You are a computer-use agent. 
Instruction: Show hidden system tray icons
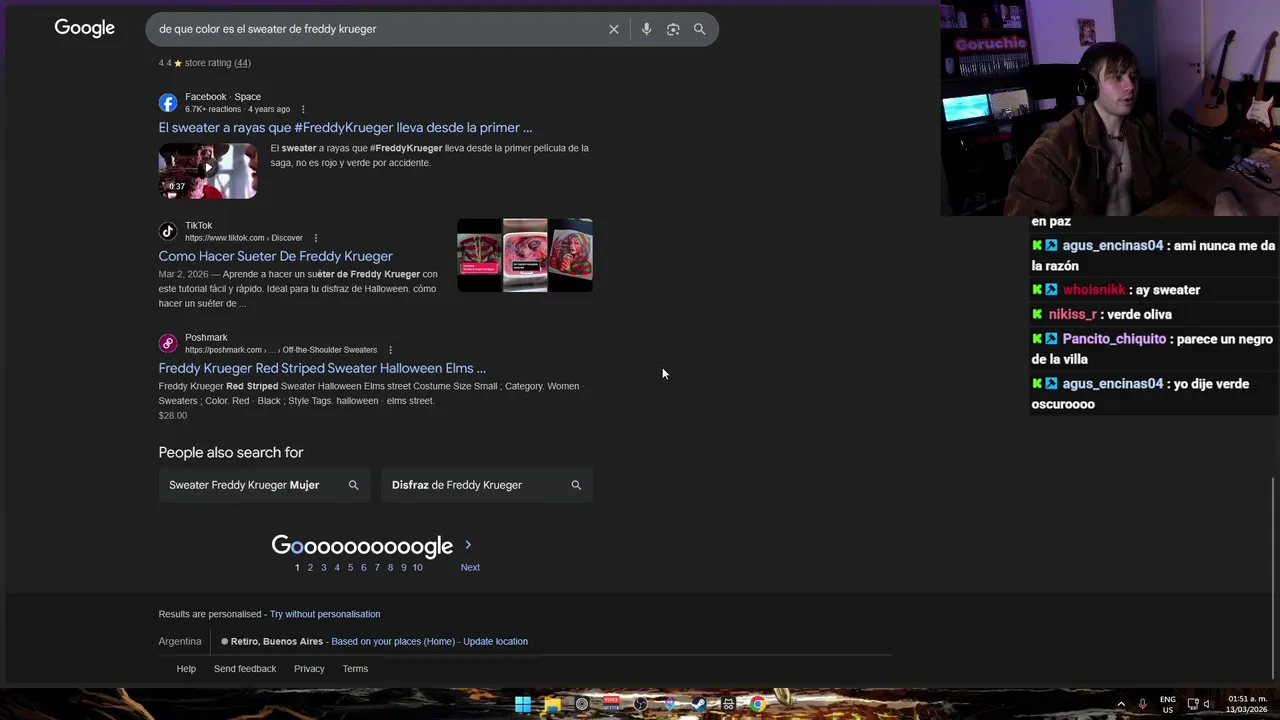(1121, 704)
